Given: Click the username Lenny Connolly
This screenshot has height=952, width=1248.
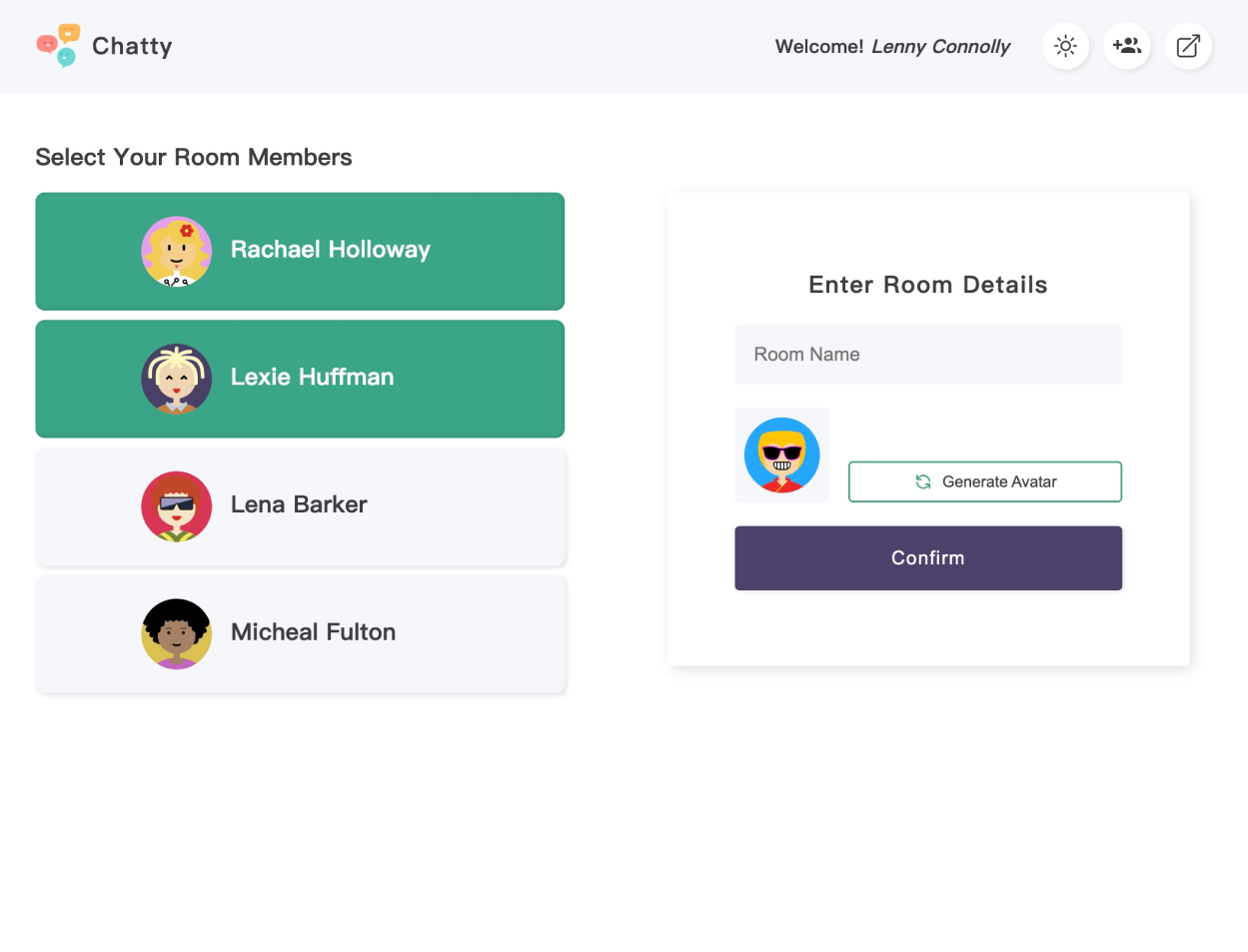Looking at the screenshot, I should [940, 47].
